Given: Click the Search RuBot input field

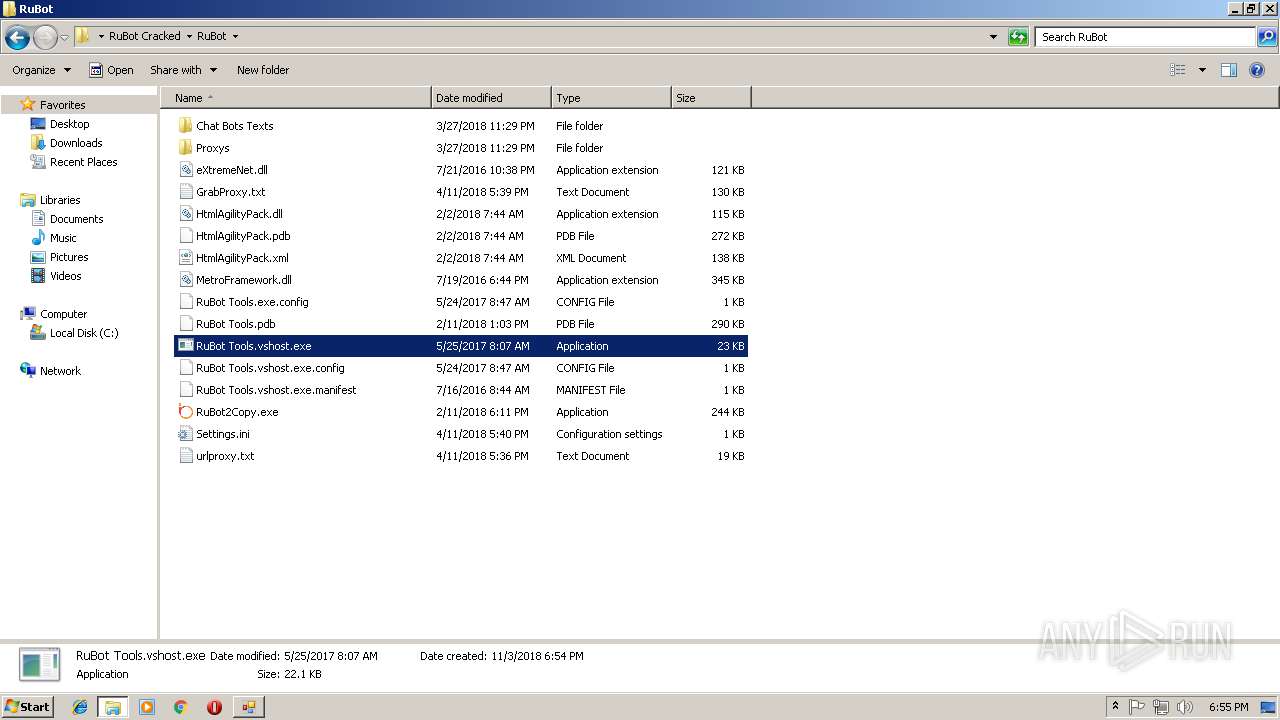Looking at the screenshot, I should (1144, 37).
